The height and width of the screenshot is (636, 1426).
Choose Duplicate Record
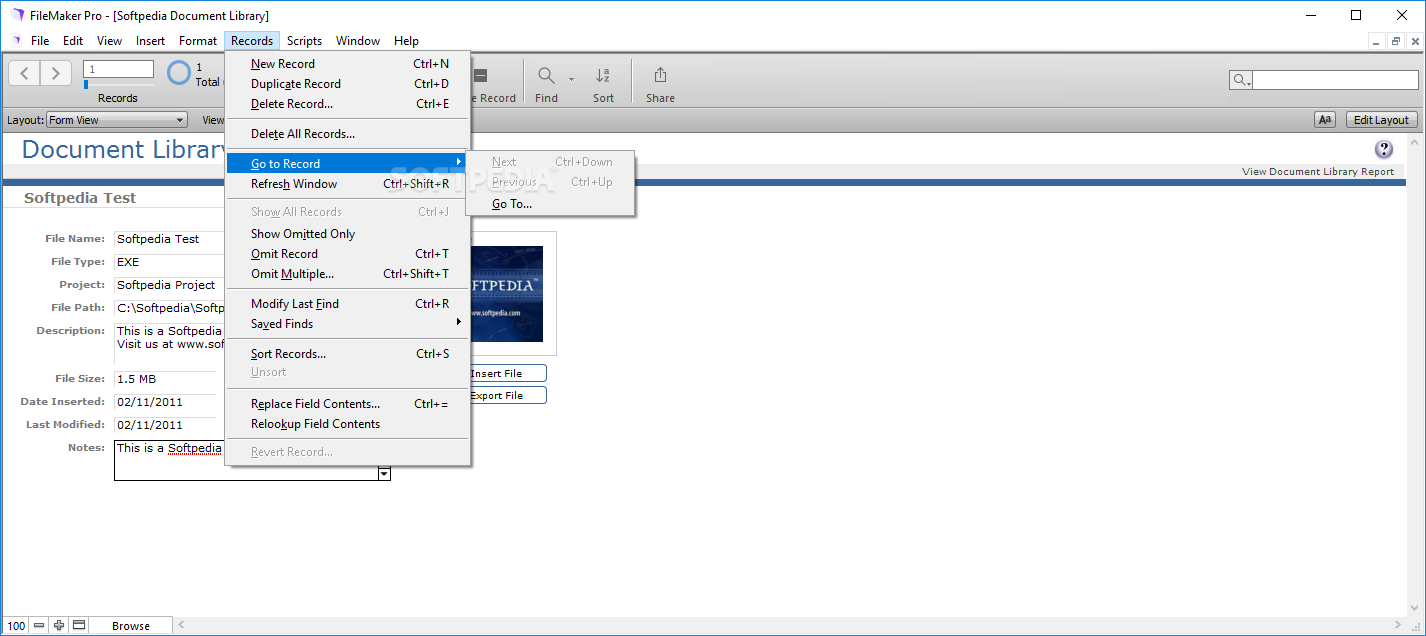(348, 84)
